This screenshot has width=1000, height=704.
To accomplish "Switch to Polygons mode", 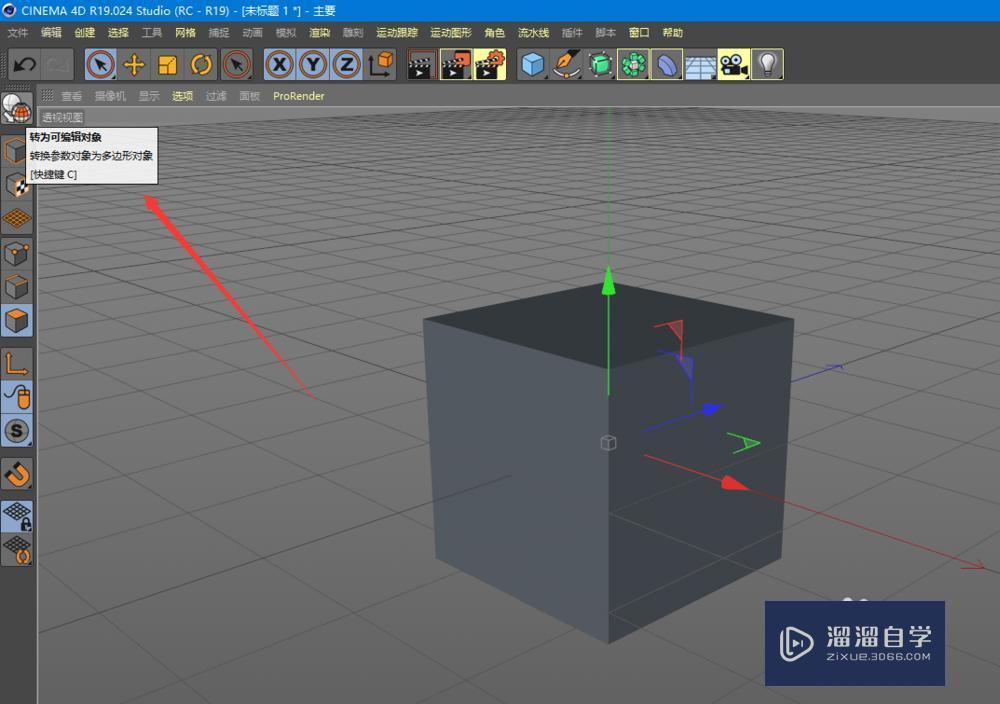I will pos(17,320).
